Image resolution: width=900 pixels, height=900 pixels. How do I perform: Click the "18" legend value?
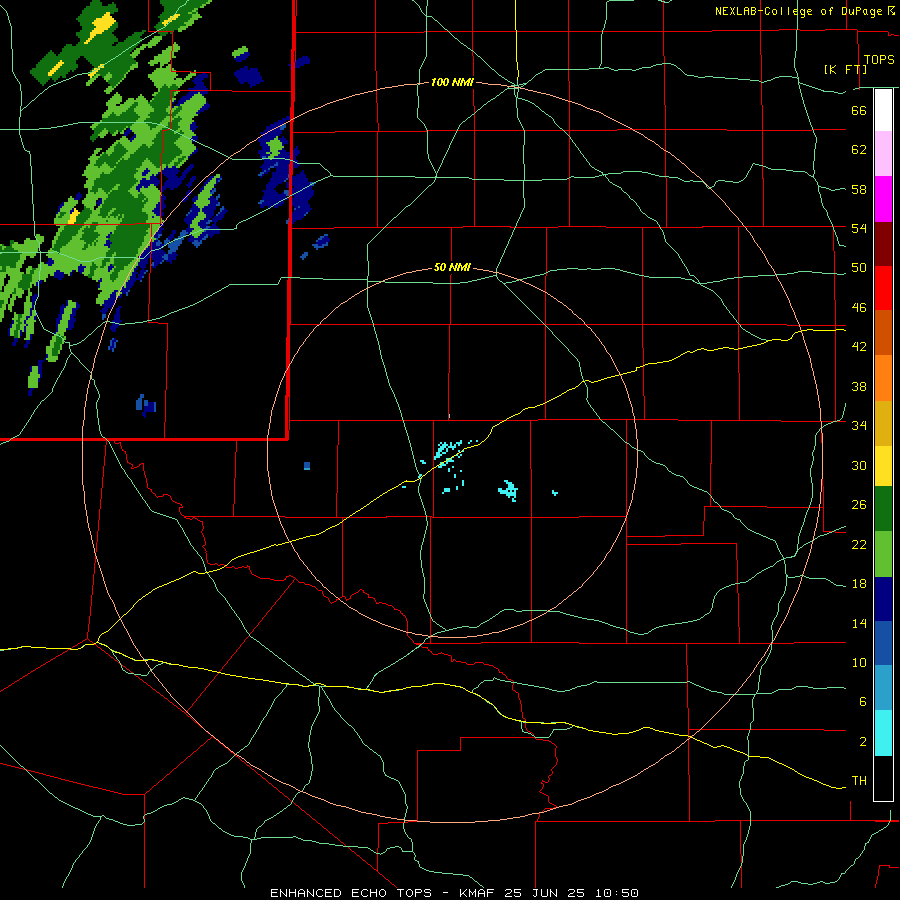click(859, 584)
